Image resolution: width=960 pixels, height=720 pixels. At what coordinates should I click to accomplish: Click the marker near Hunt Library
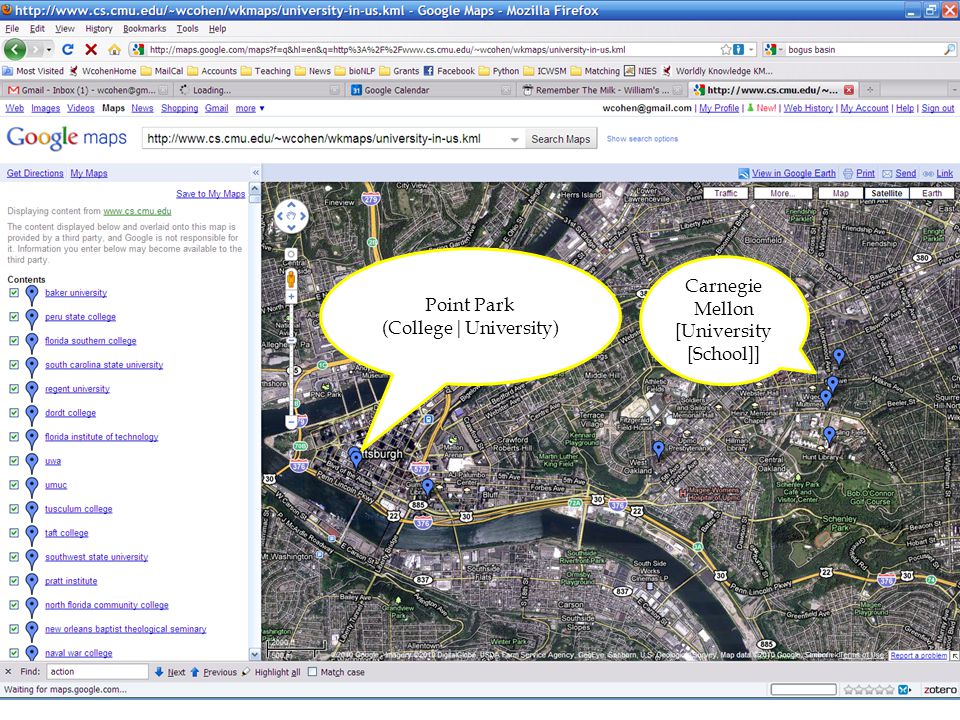click(829, 435)
